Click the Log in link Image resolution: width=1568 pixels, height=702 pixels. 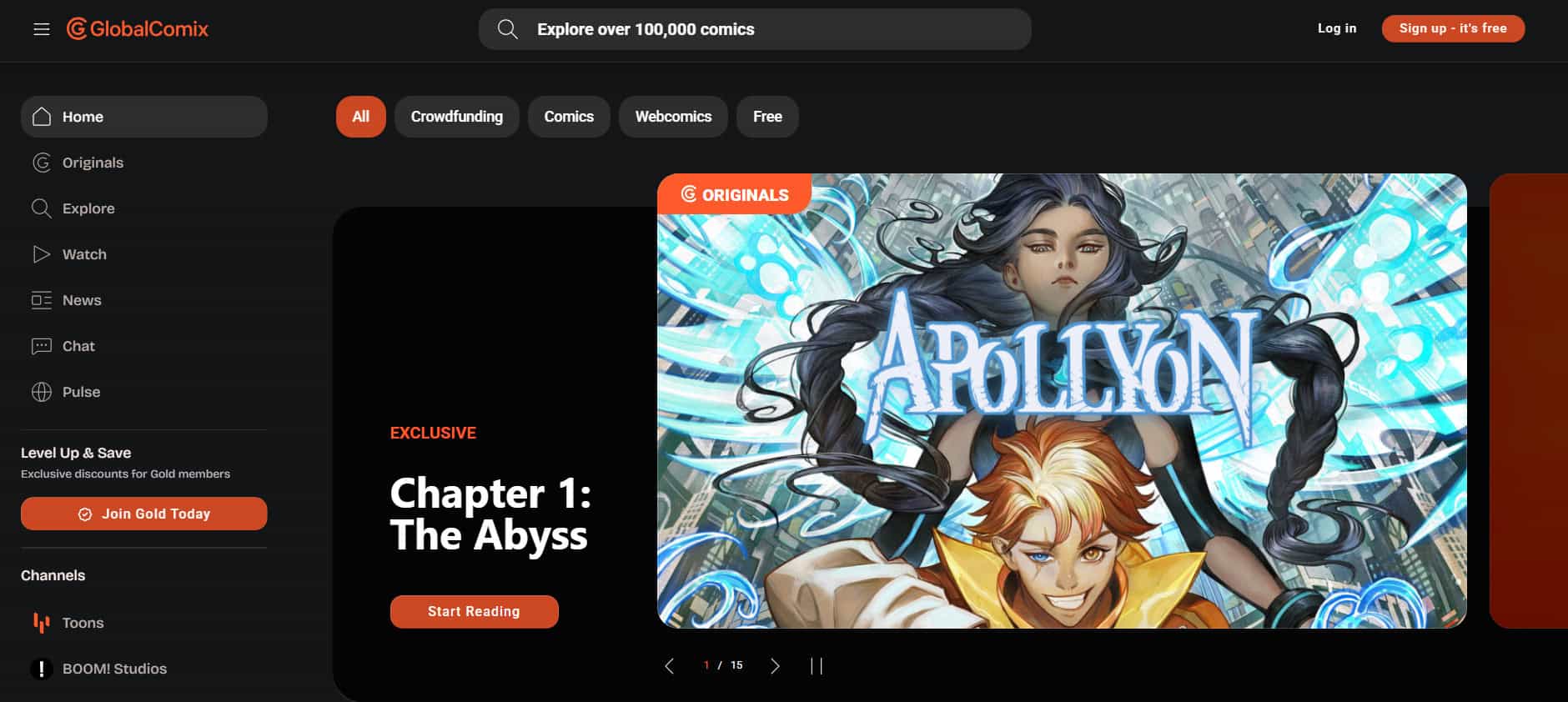coord(1337,28)
